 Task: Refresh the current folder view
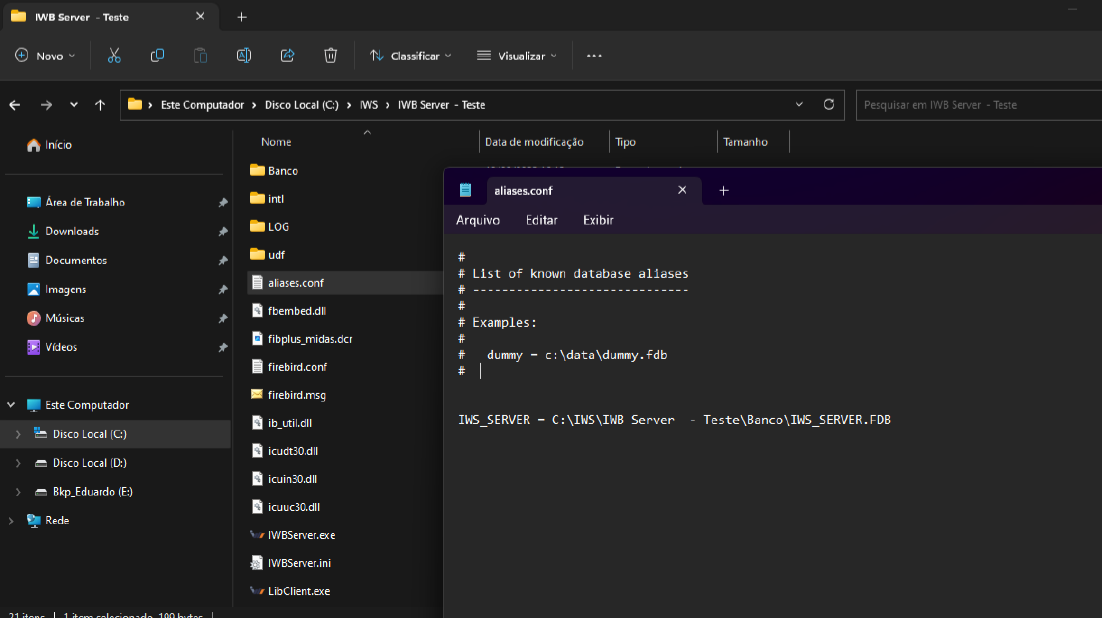[x=828, y=105]
